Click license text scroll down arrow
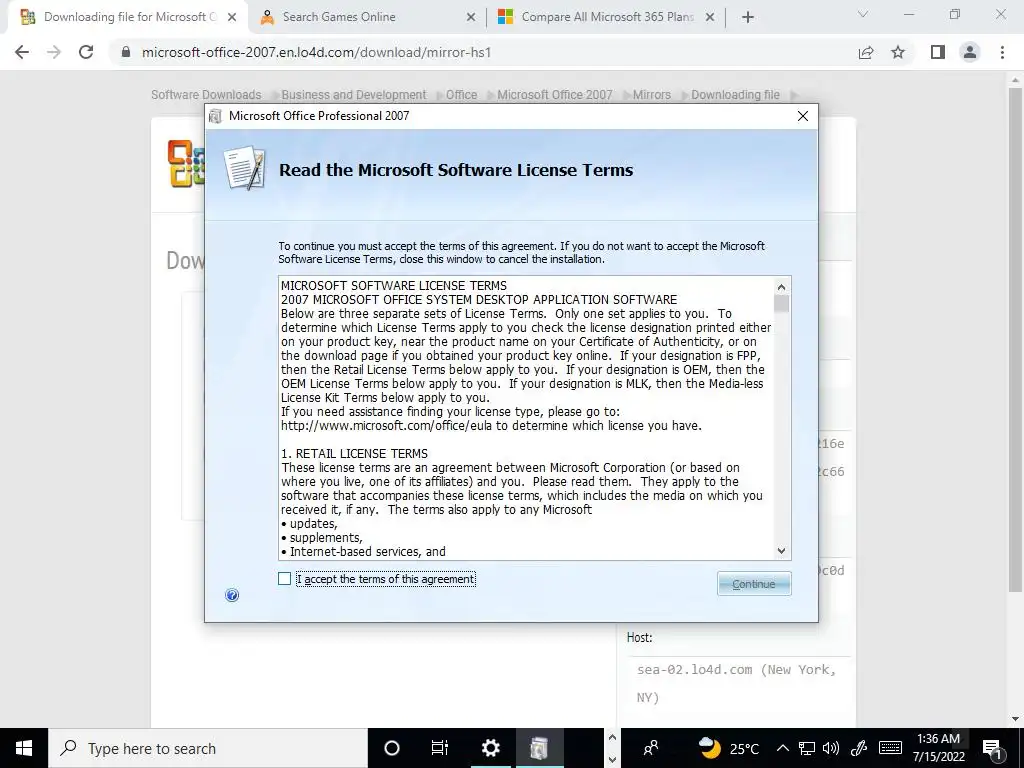This screenshot has width=1024, height=768. (781, 551)
